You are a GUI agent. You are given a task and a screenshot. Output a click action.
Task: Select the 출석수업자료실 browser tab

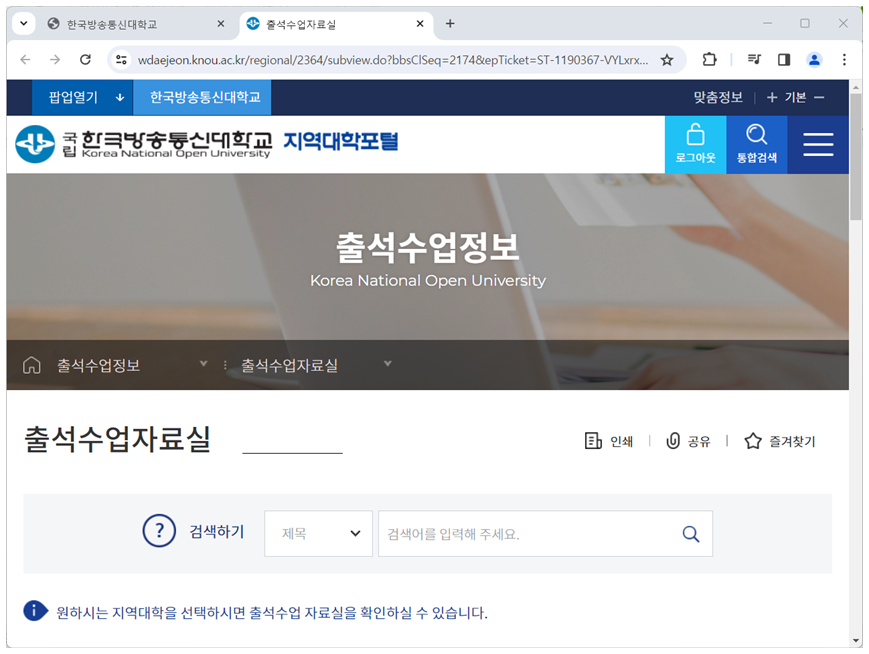(336, 24)
